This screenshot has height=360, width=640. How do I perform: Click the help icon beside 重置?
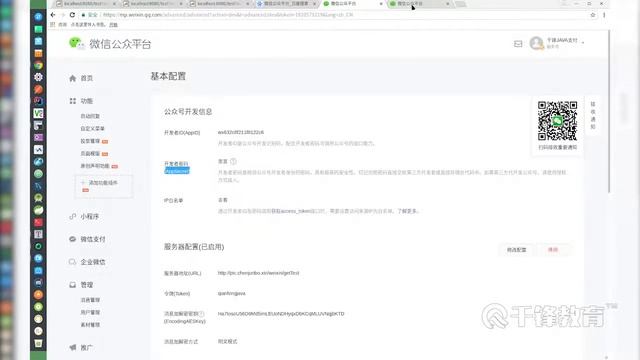pyautogui.click(x=233, y=161)
